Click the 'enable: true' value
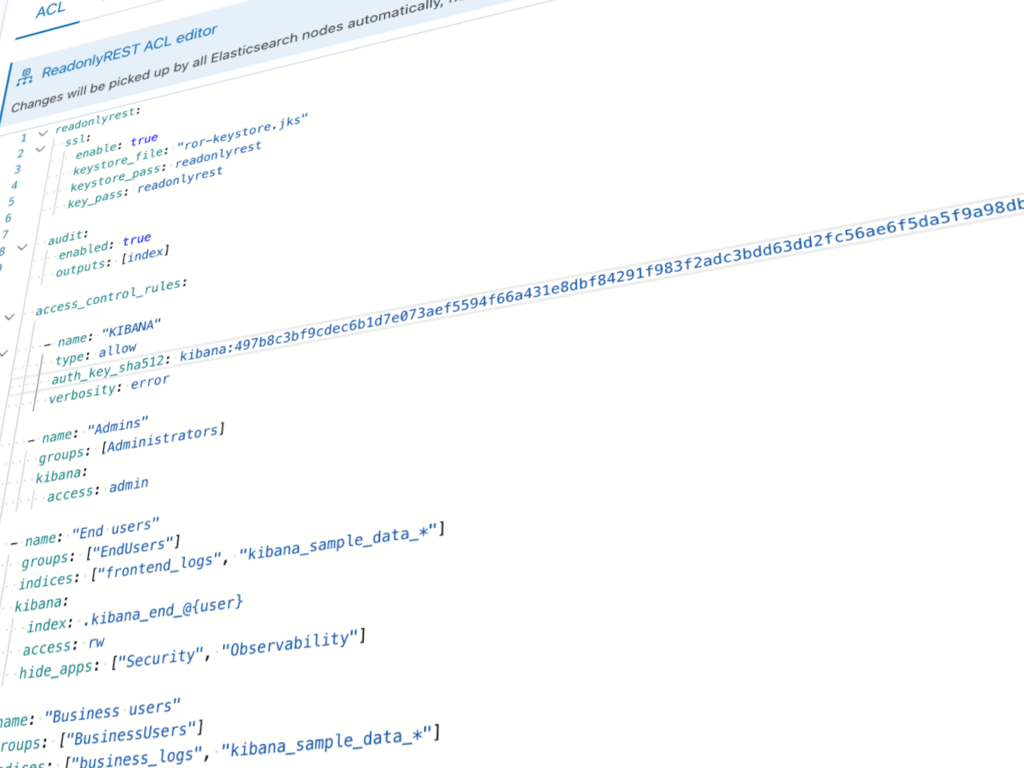This screenshot has height=768, width=1024. coord(144,140)
